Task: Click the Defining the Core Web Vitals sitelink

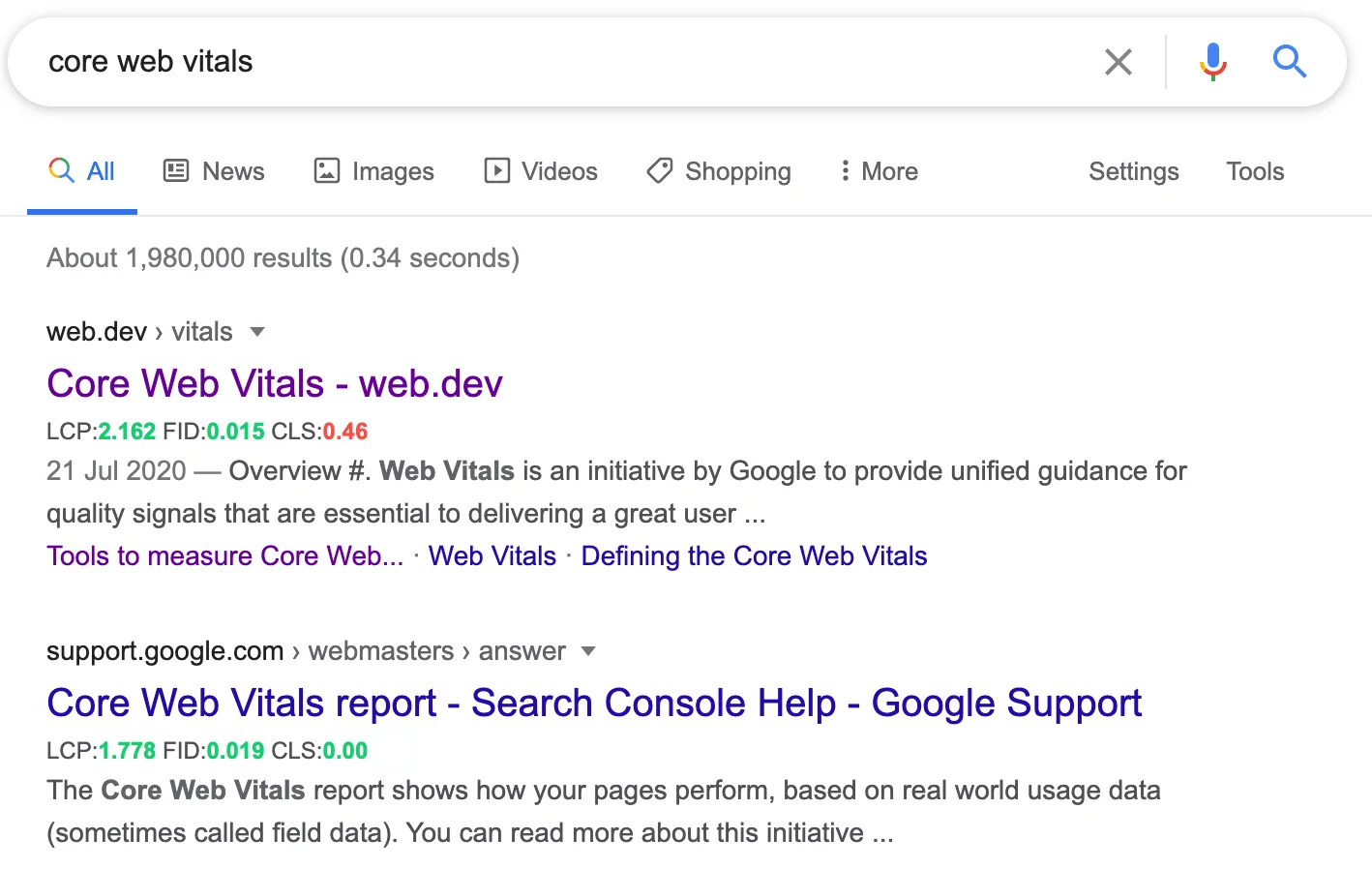Action: tap(754, 555)
